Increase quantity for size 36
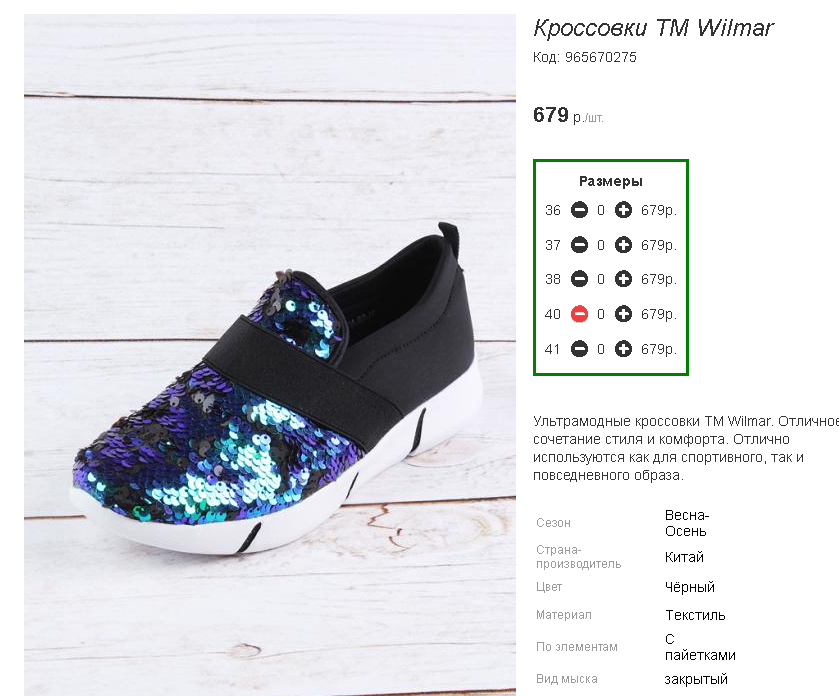Image resolution: width=839 pixels, height=696 pixels. (x=623, y=210)
